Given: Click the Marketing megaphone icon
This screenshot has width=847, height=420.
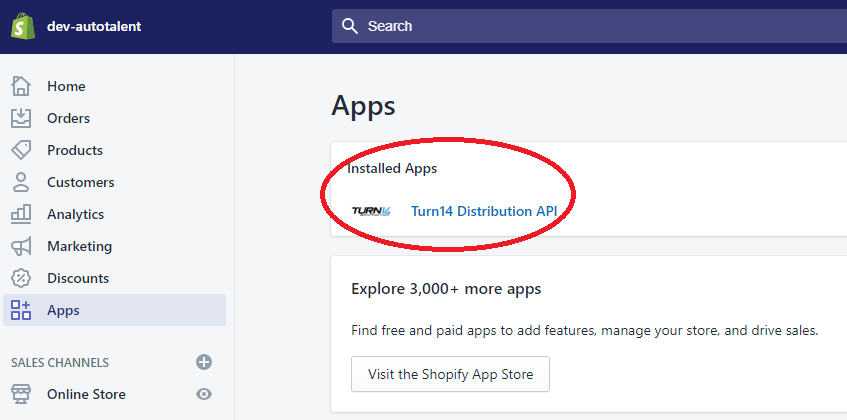Looking at the screenshot, I should 21,246.
